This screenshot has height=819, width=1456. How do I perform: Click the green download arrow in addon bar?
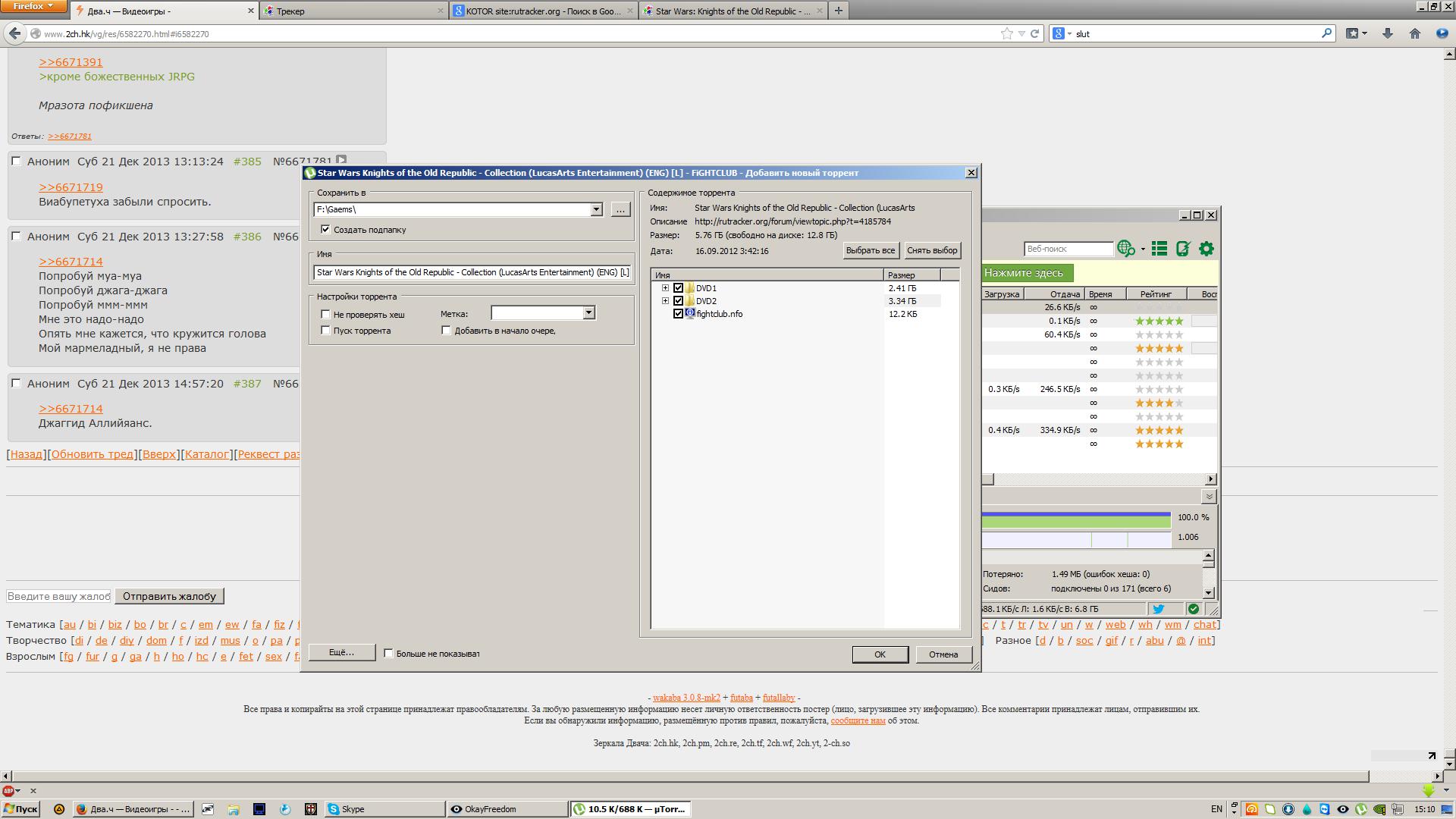tap(1428, 791)
